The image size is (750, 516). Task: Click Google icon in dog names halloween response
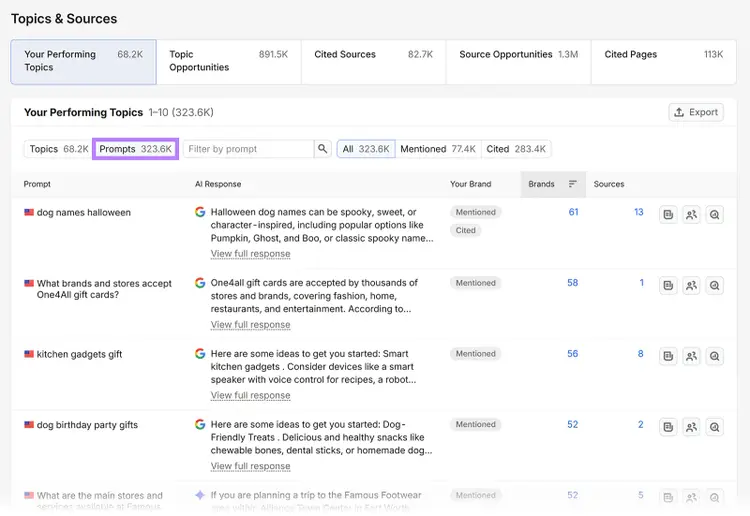pos(200,212)
